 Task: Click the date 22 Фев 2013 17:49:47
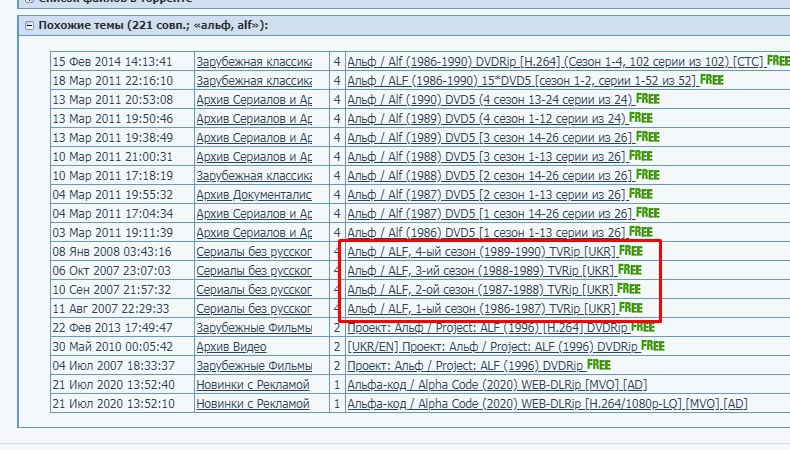point(112,328)
